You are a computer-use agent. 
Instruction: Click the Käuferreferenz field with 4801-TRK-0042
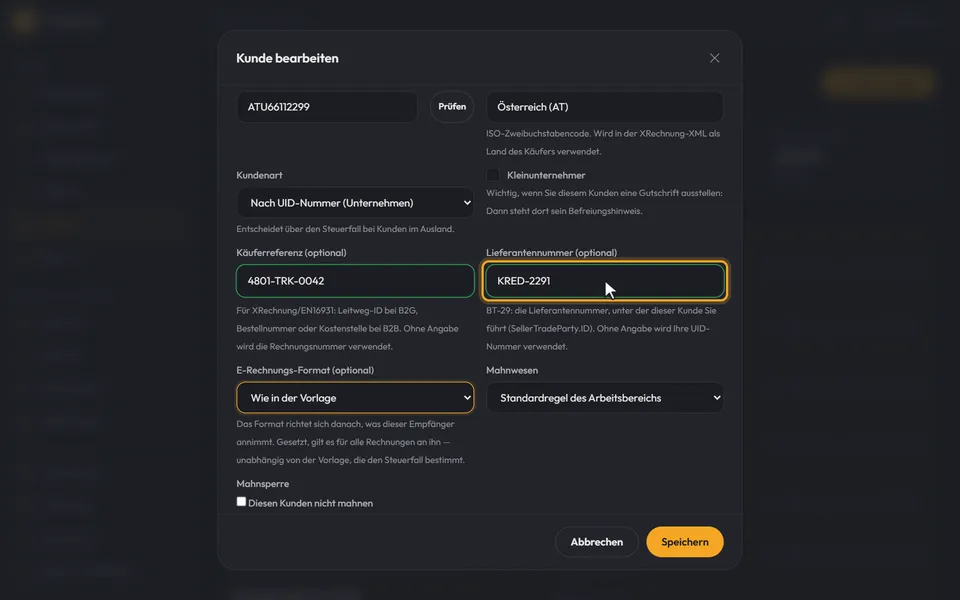pyautogui.click(x=355, y=281)
